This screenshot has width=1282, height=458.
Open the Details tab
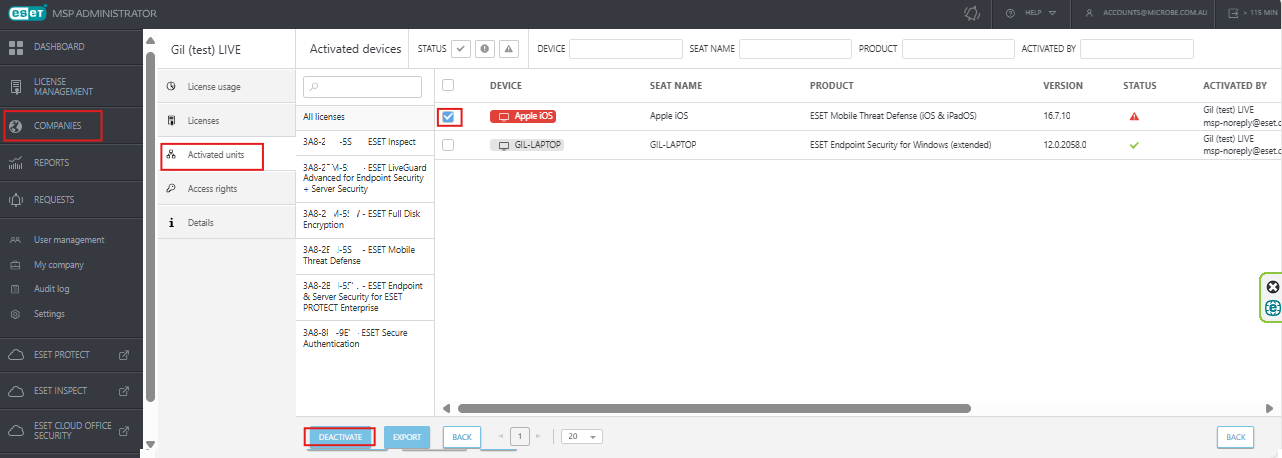click(x=226, y=223)
